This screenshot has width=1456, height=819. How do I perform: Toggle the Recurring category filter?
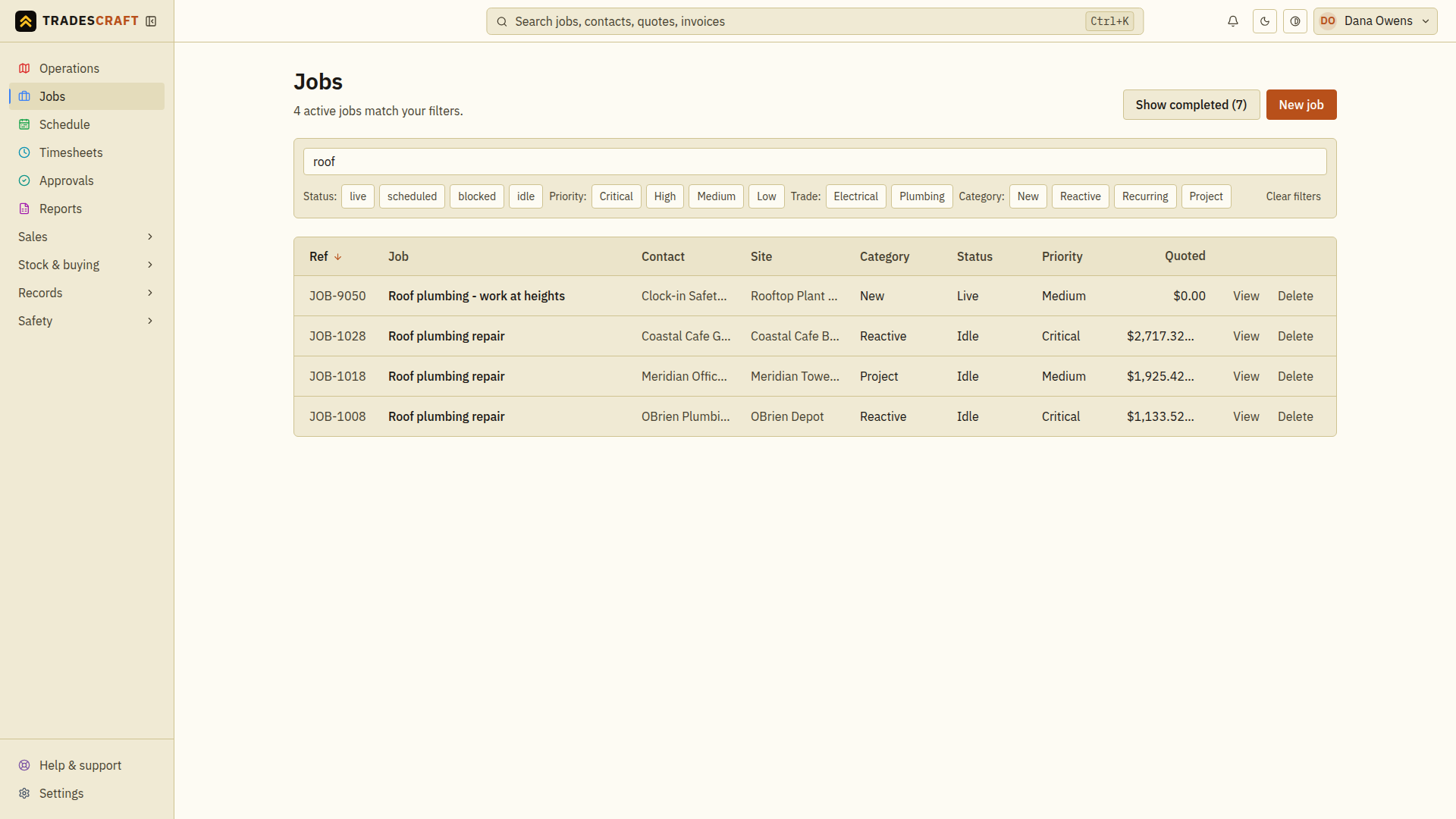click(x=1145, y=196)
